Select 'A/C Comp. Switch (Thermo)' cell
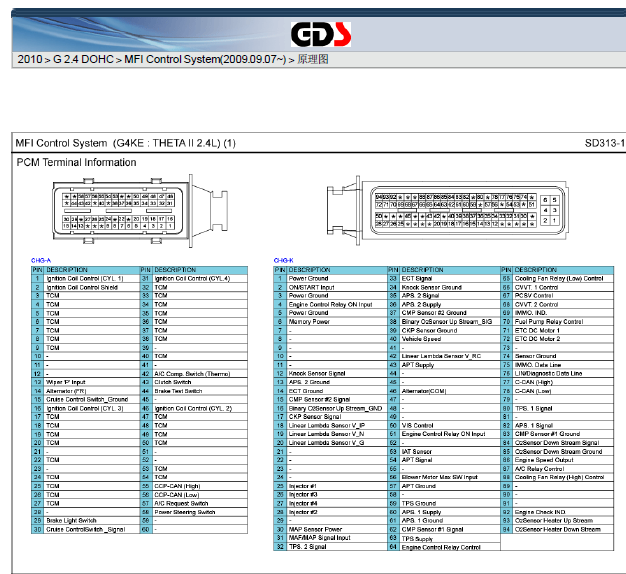 tap(200, 374)
